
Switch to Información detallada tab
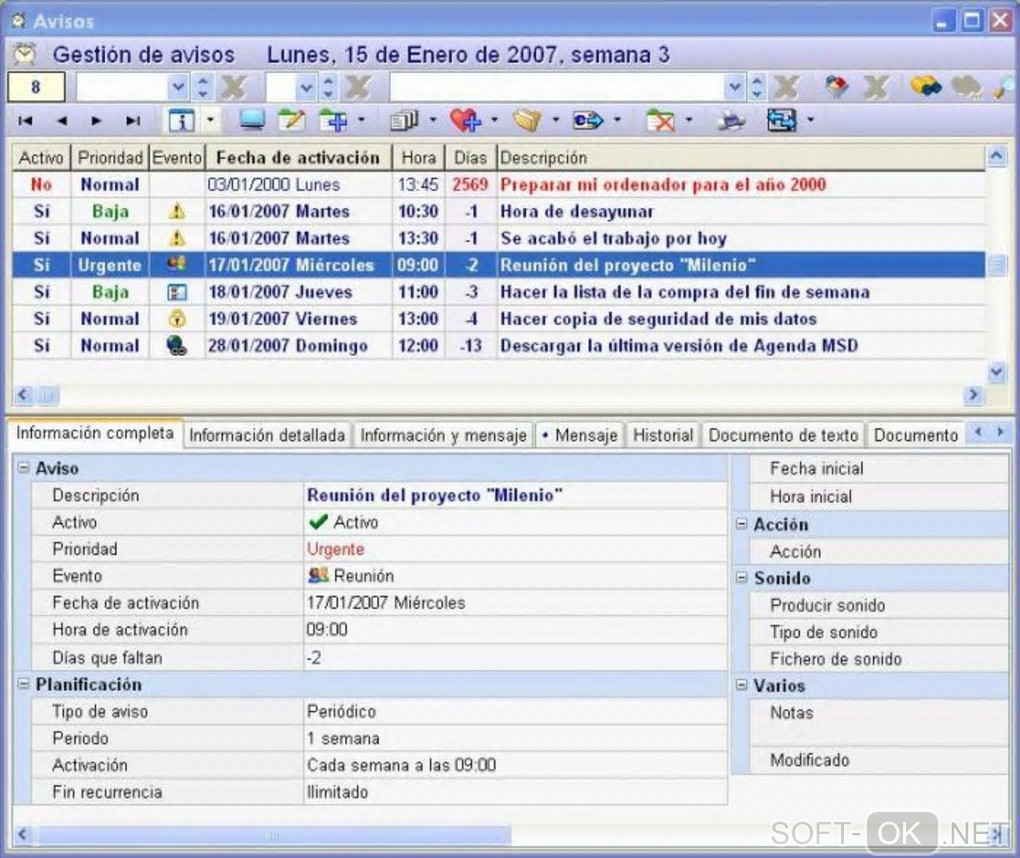[267, 435]
